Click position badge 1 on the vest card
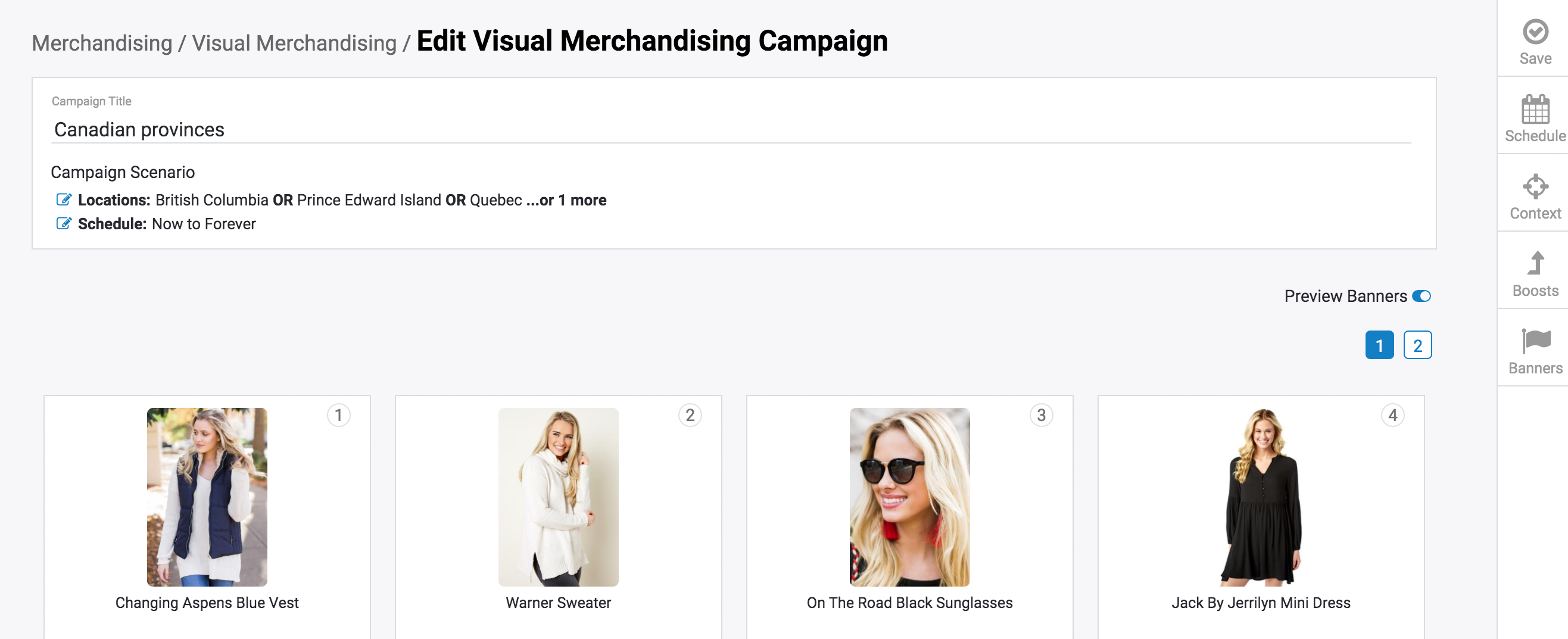The image size is (1568, 639). click(x=338, y=415)
